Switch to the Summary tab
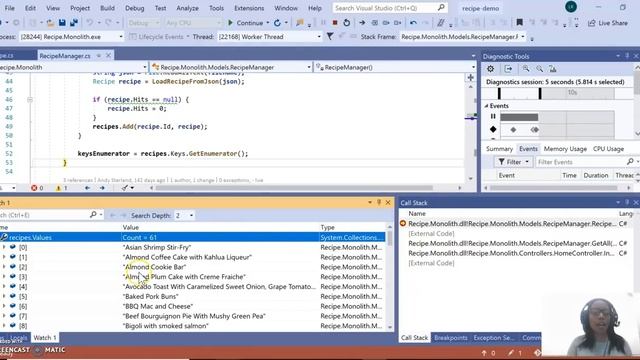Image resolution: width=640 pixels, height=360 pixels. 499,149
